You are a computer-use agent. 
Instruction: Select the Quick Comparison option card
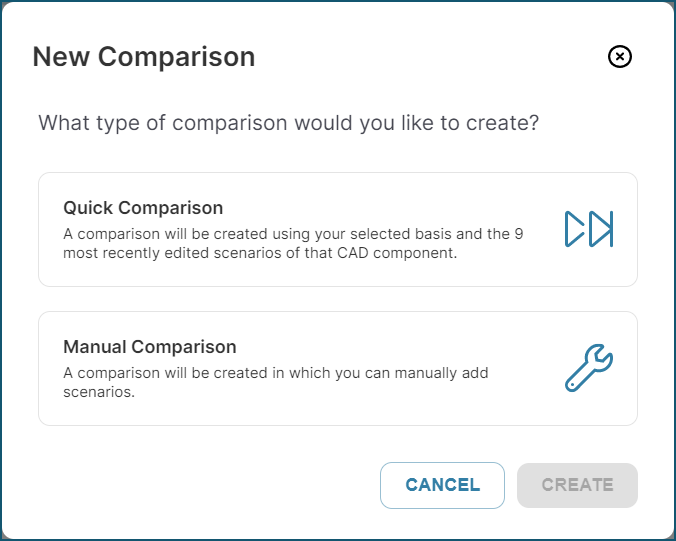pyautogui.click(x=338, y=229)
